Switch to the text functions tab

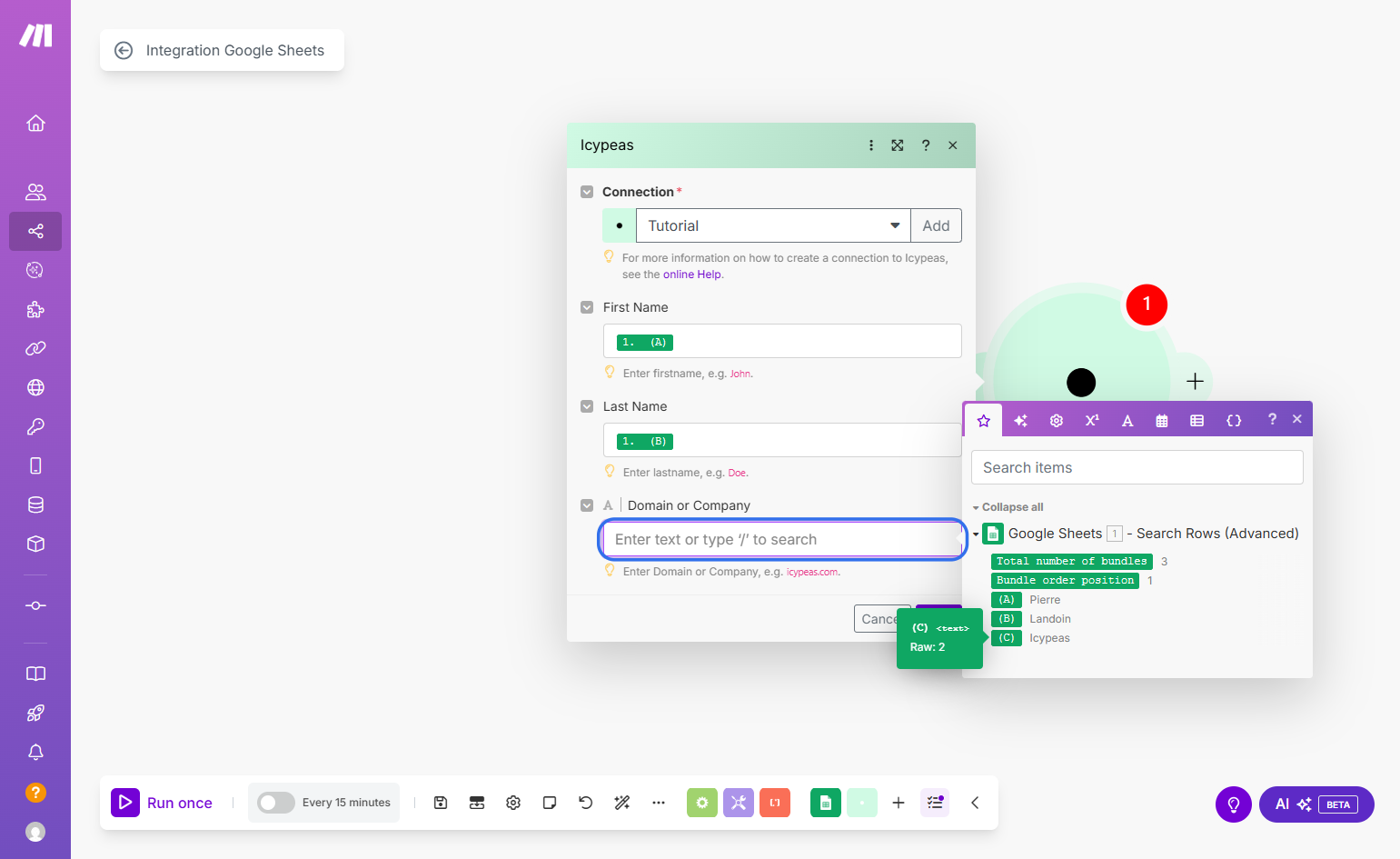1127,420
